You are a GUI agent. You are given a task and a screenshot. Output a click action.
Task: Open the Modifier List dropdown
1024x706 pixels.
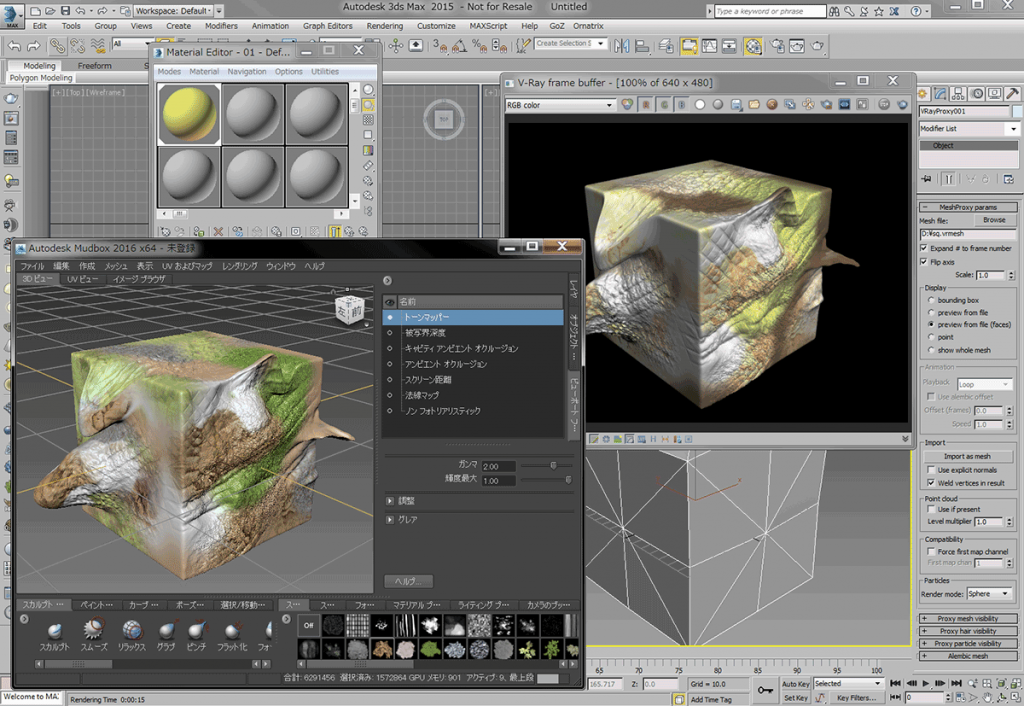point(968,129)
